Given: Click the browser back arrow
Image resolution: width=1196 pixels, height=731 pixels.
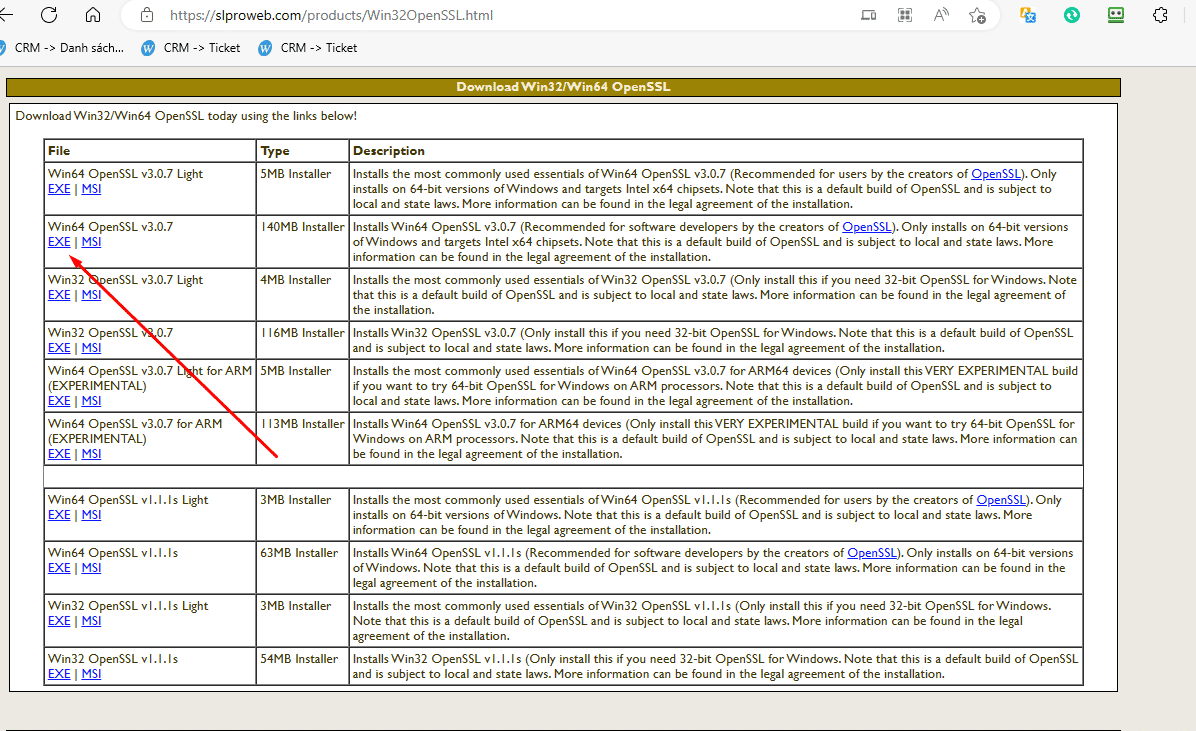Looking at the screenshot, I should [6, 15].
